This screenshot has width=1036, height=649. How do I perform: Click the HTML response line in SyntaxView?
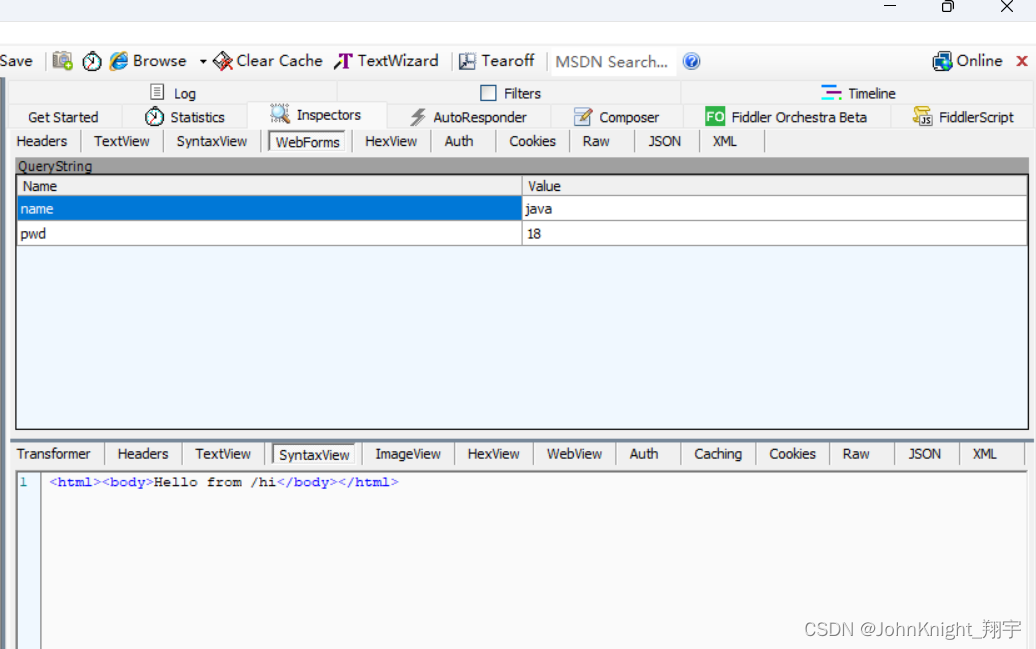click(x=224, y=482)
